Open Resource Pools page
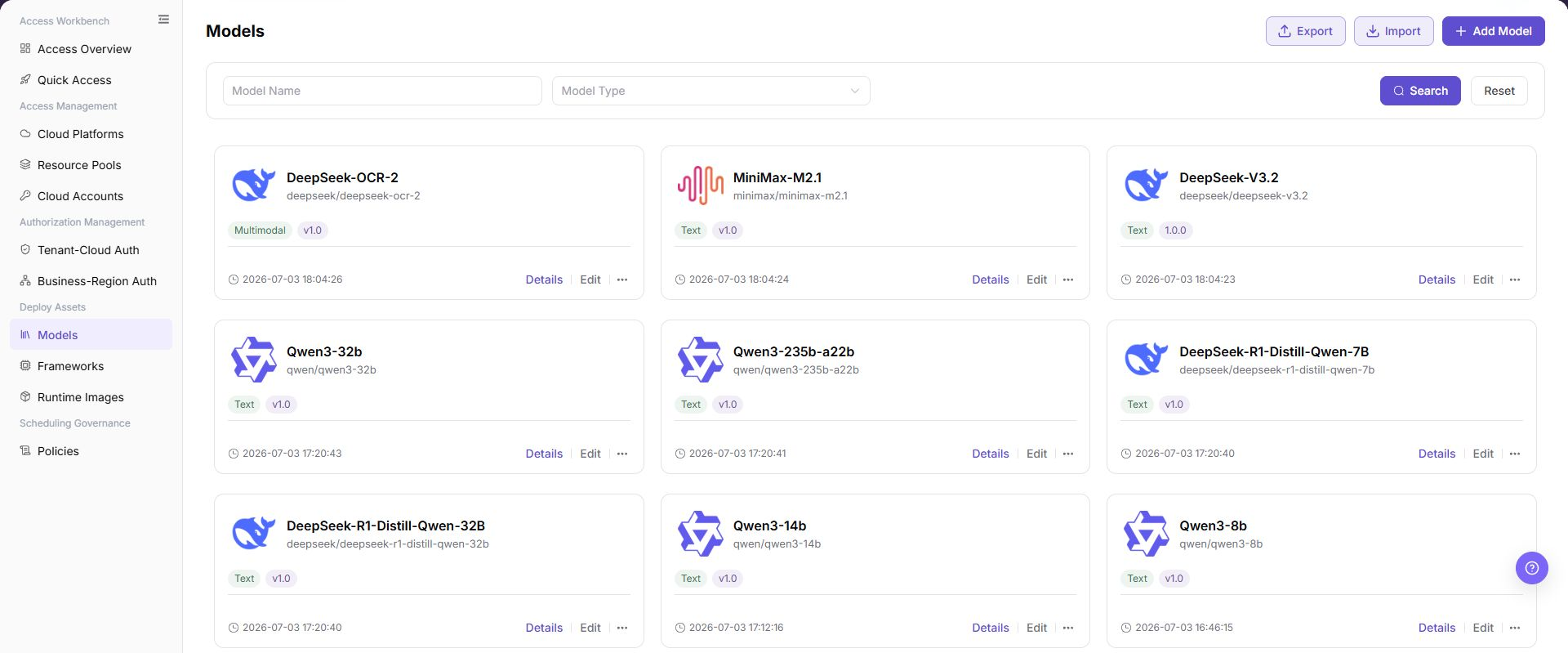The width and height of the screenshot is (1568, 653). [x=91, y=165]
